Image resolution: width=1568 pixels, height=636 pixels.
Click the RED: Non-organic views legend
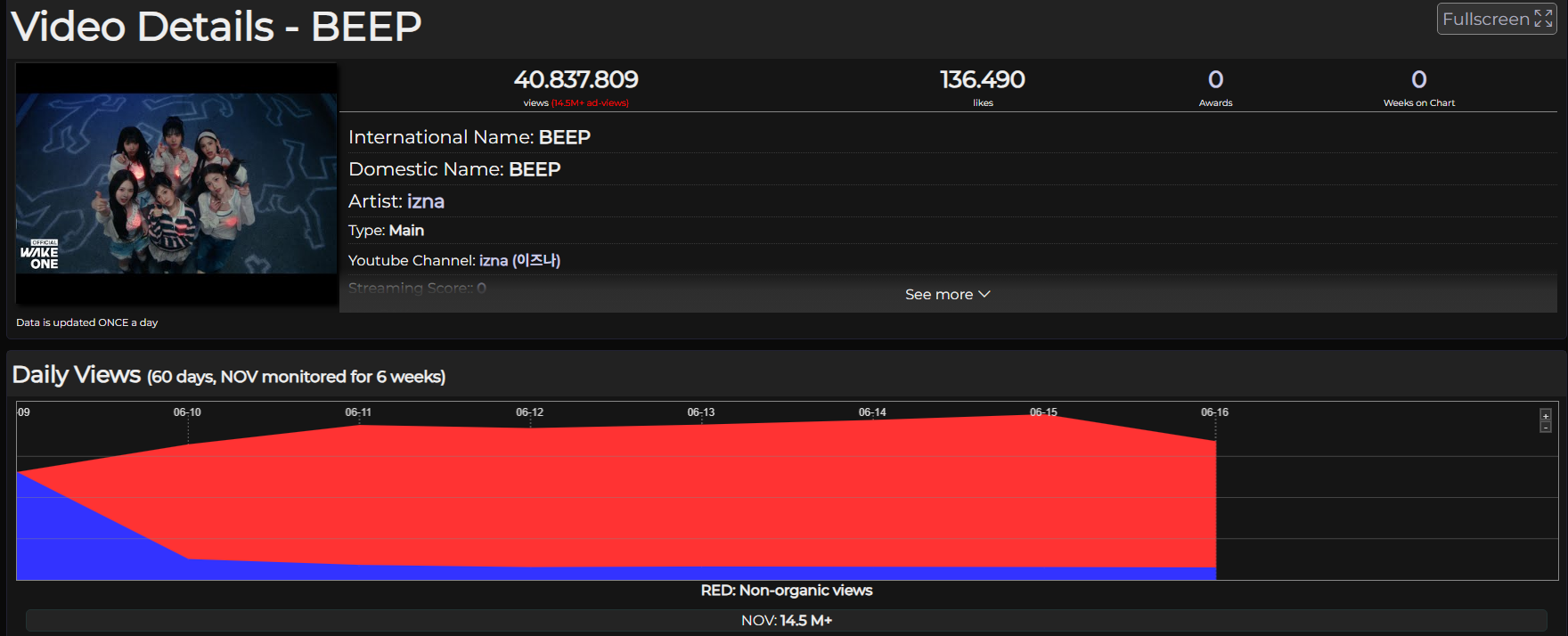[x=787, y=591]
